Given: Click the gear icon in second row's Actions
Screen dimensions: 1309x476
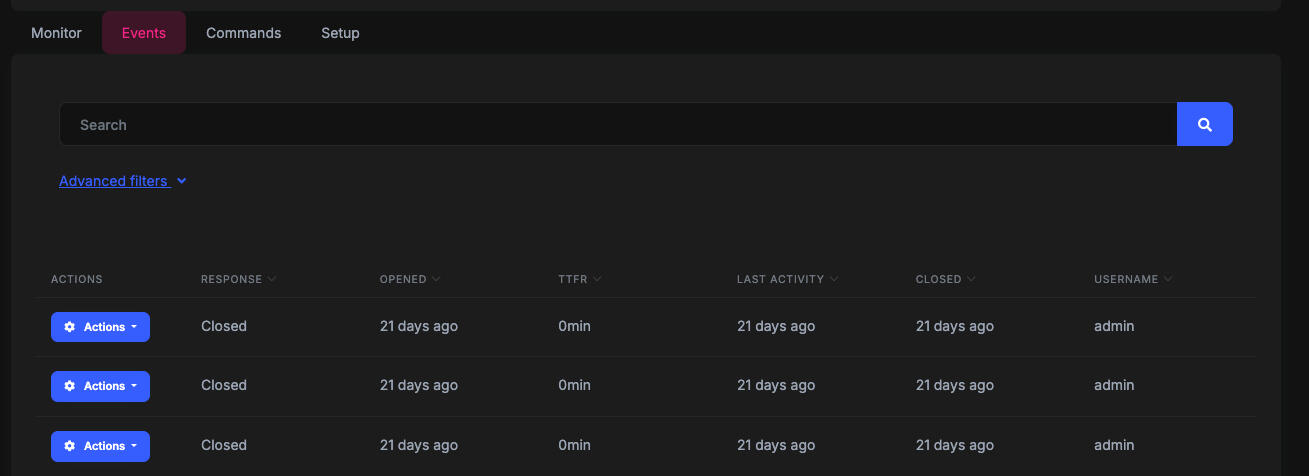Looking at the screenshot, I should tap(69, 386).
